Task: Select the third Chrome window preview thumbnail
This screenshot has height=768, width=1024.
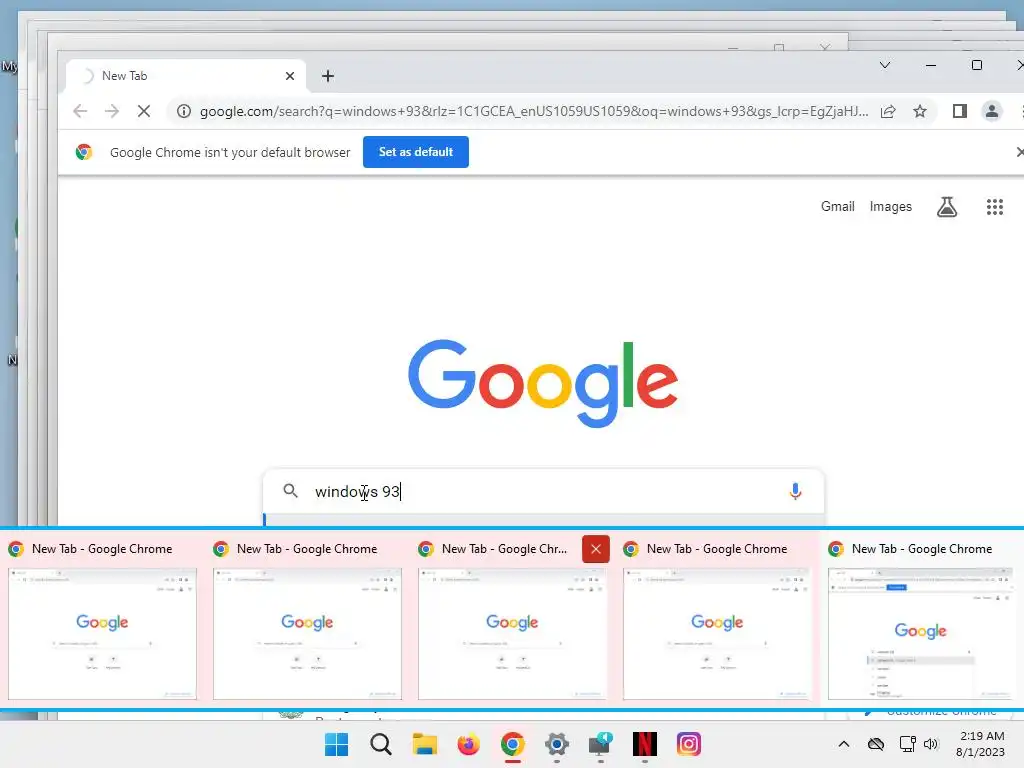Action: tap(513, 633)
